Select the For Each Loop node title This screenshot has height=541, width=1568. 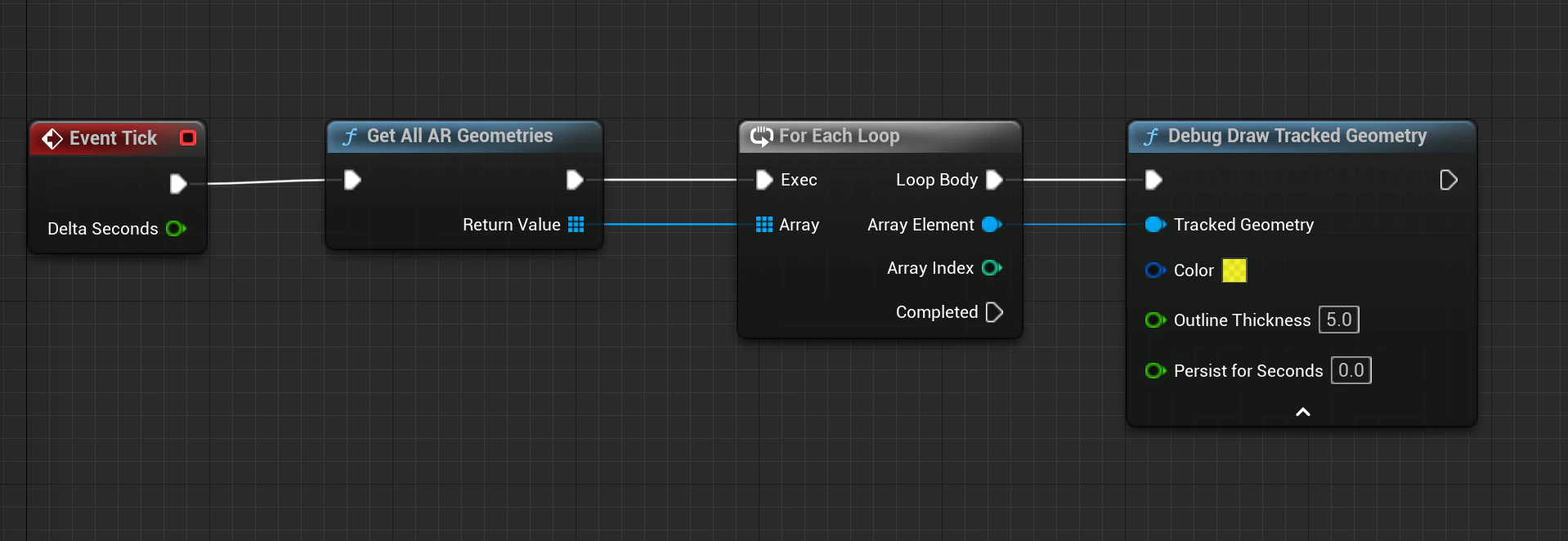click(x=840, y=136)
